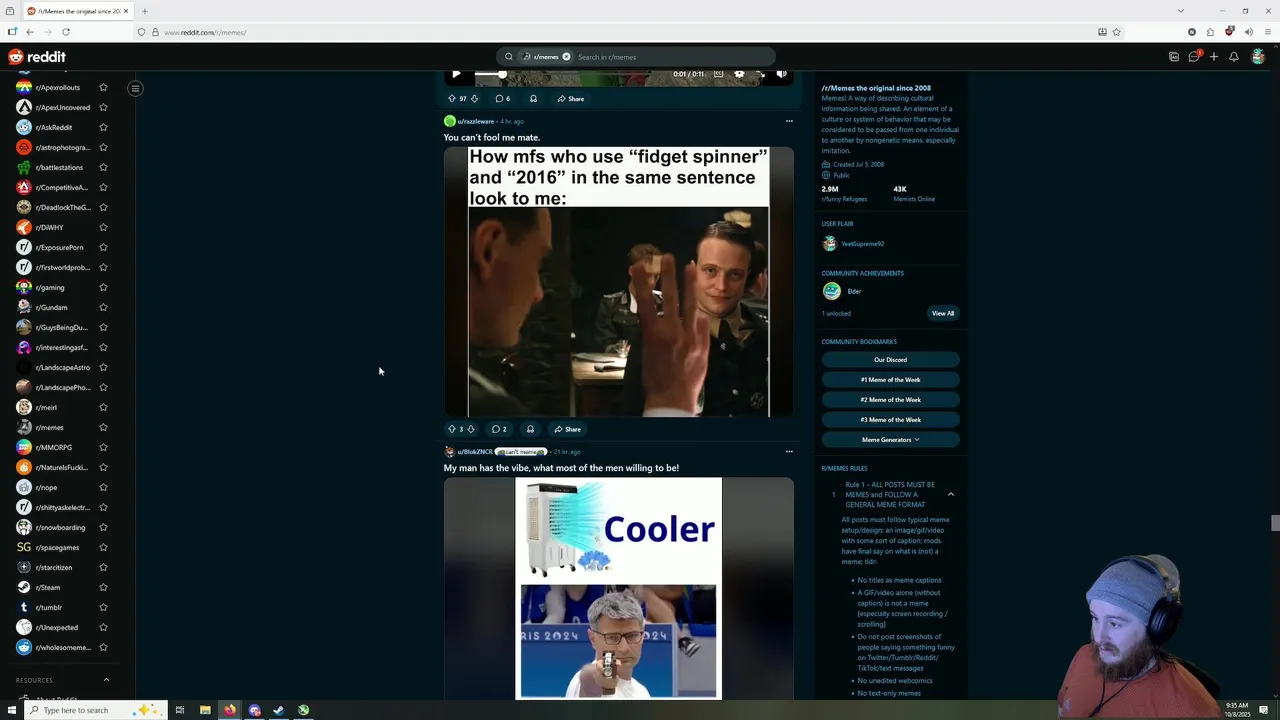Give an award to the video post
The image size is (1280, 720).
[533, 99]
